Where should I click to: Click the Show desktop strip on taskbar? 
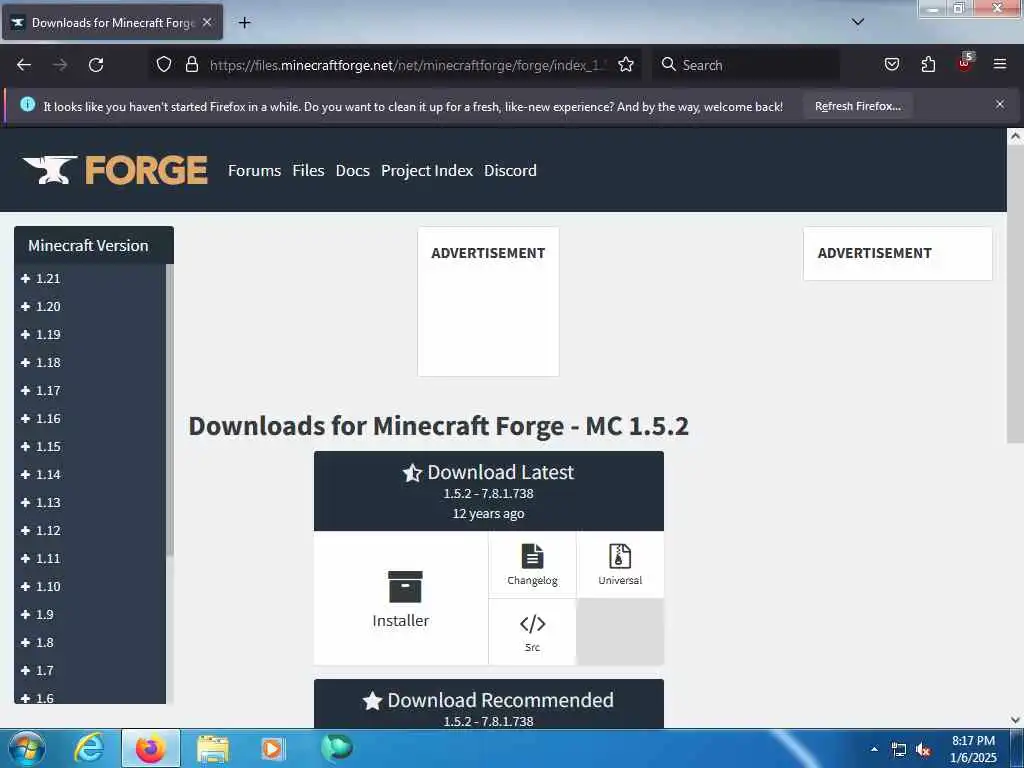1017,748
